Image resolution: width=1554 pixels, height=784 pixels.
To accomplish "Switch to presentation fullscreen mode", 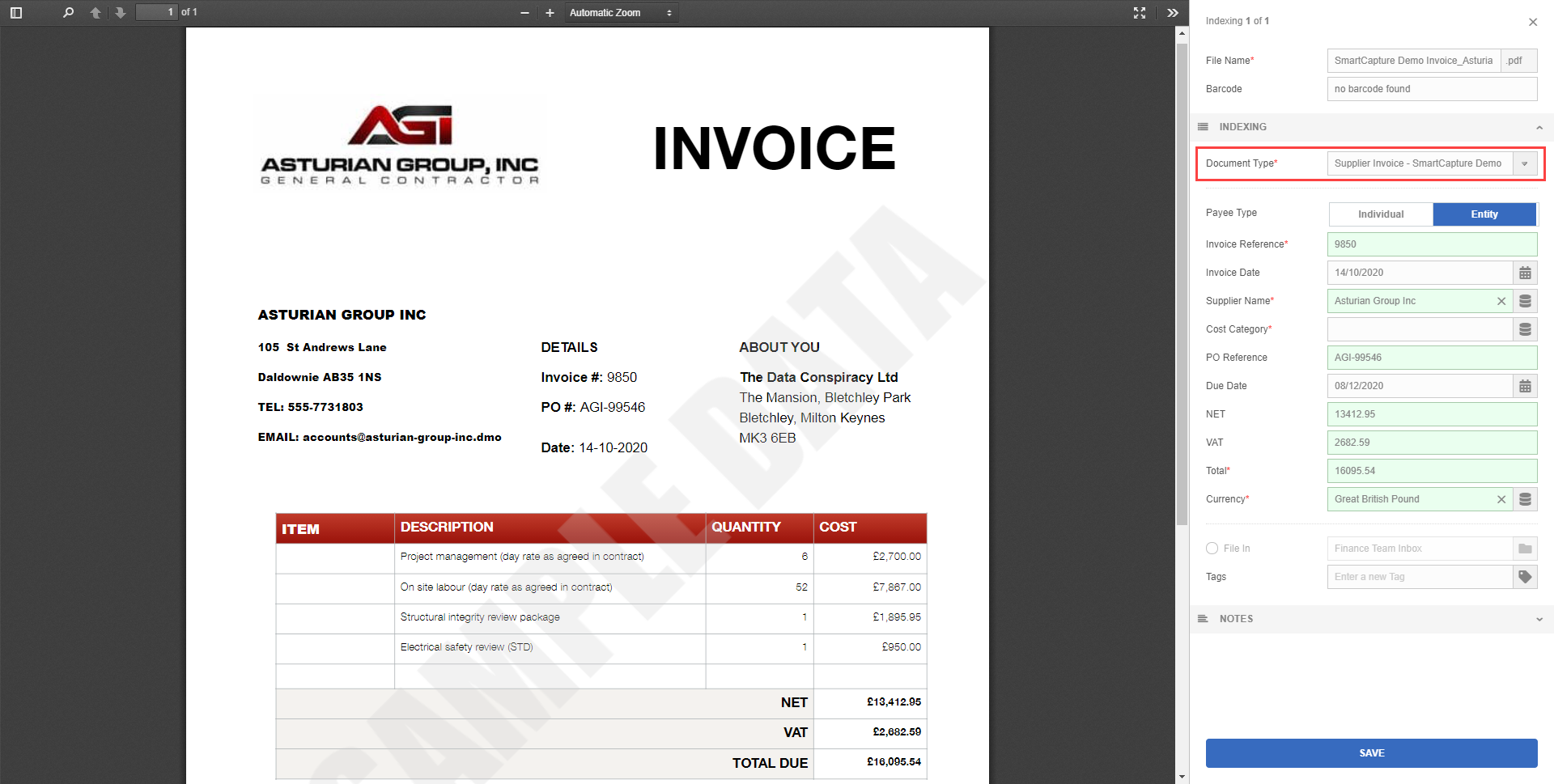I will click(x=1140, y=12).
